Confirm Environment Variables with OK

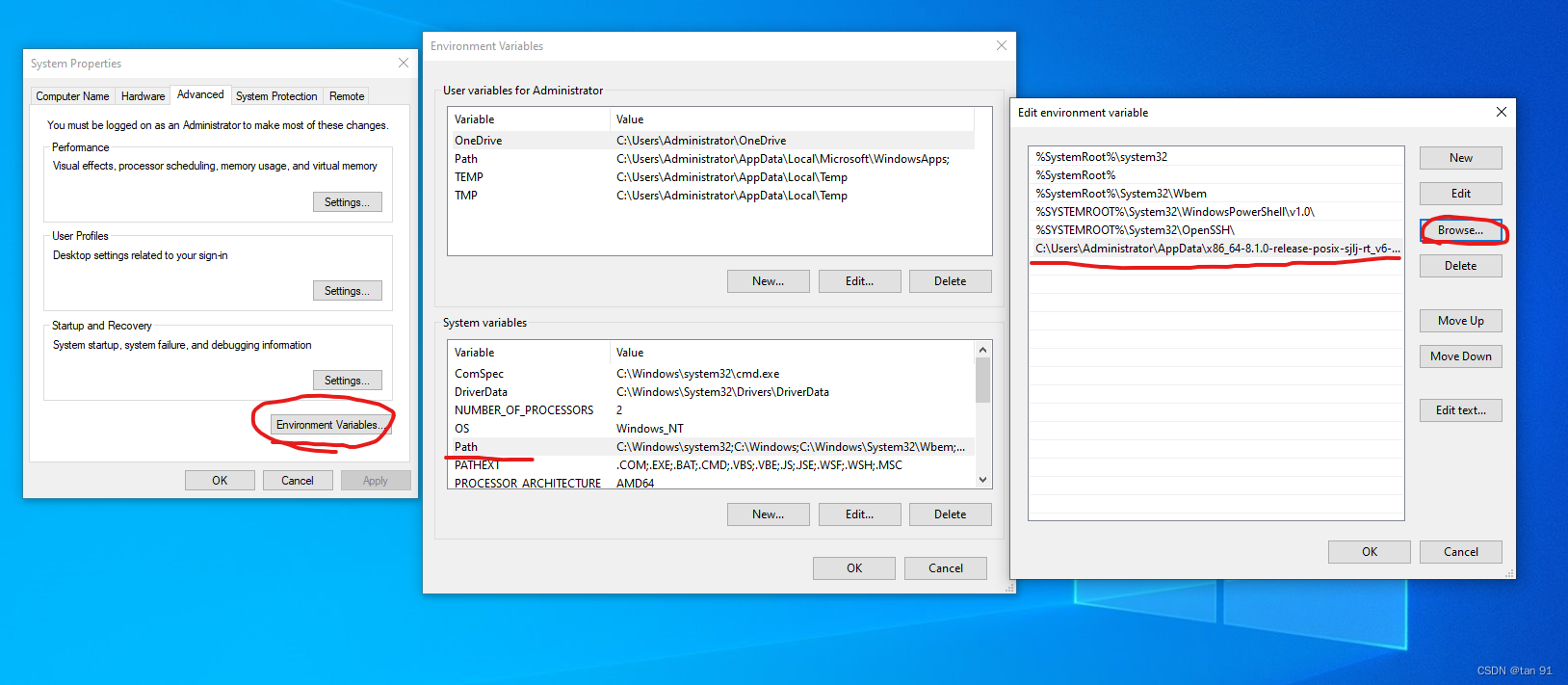854,568
